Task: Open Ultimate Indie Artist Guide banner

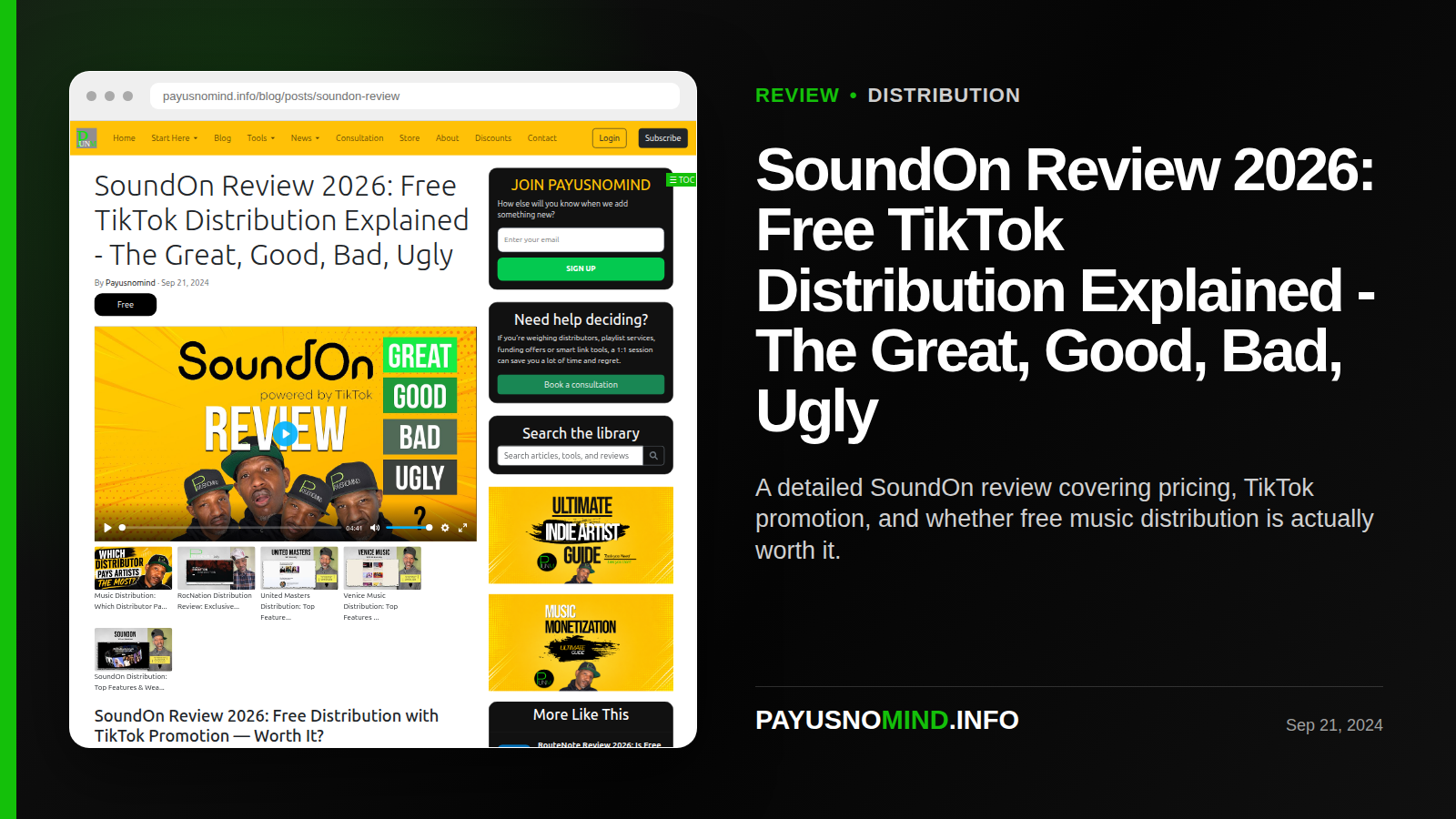Action: coord(581,535)
